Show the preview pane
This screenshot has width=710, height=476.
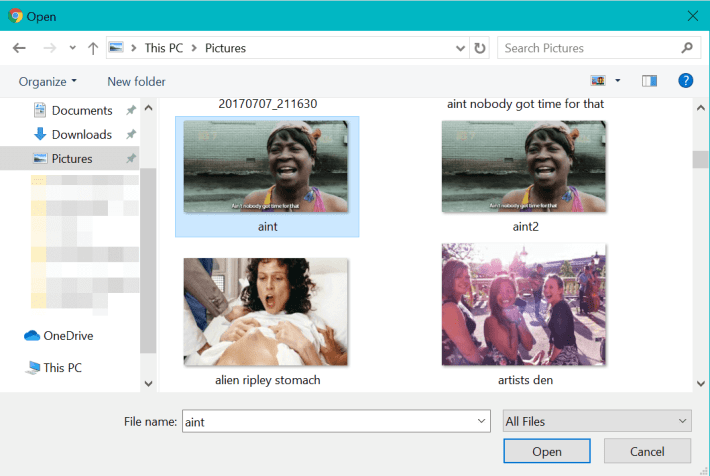649,81
